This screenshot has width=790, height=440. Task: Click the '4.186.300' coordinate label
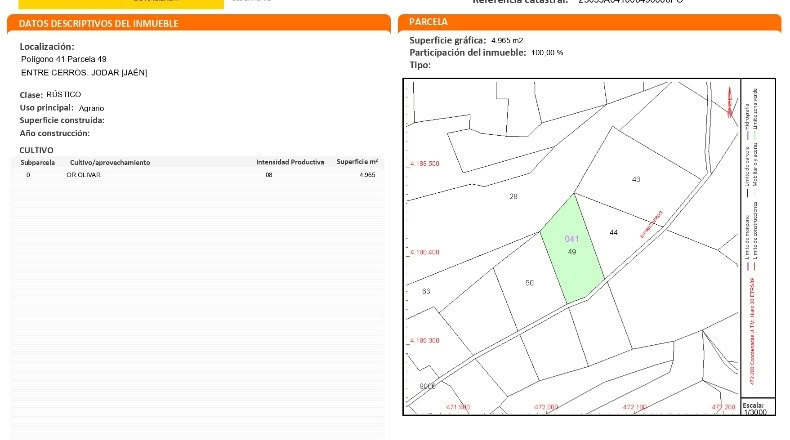[x=424, y=341]
